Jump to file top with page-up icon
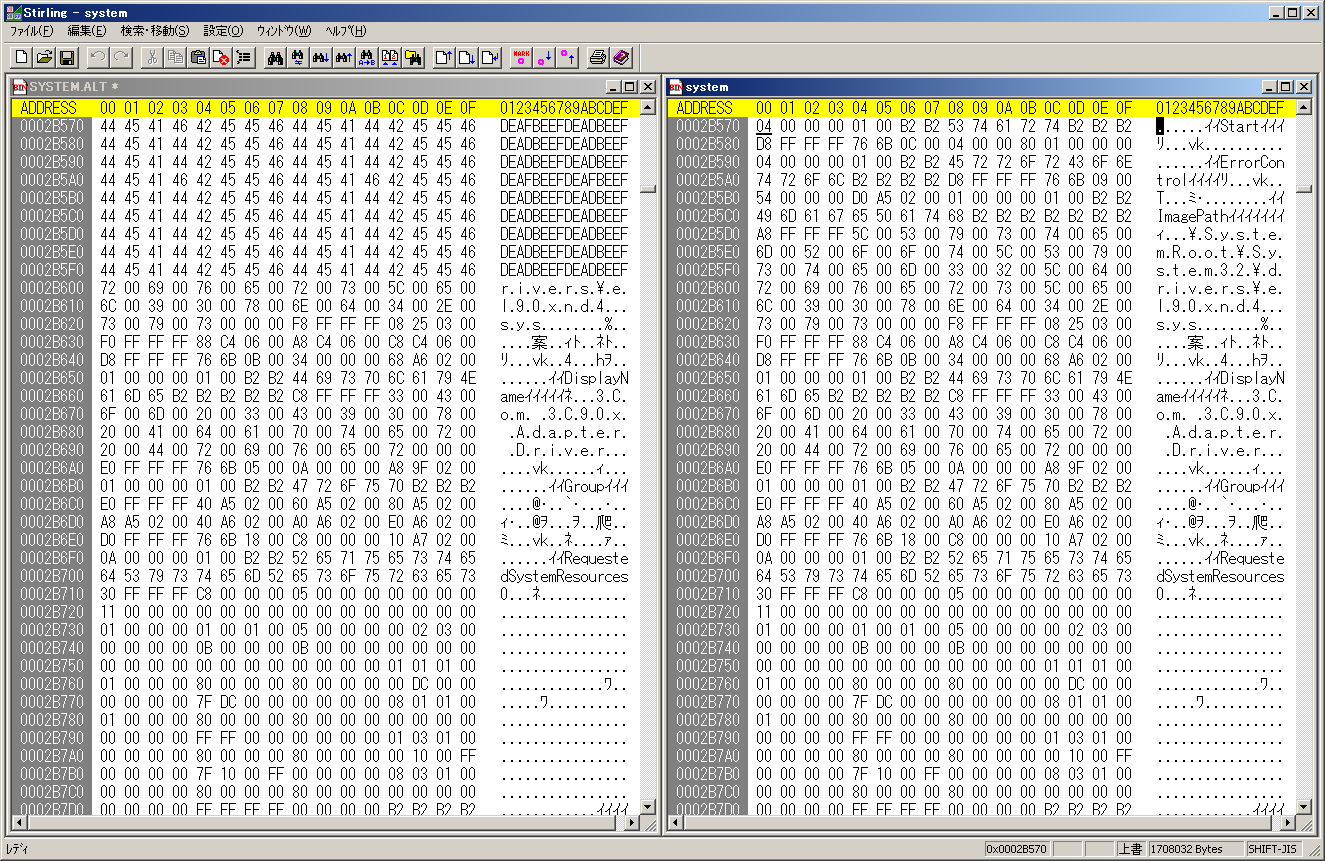This screenshot has height=861, width=1325. point(444,57)
